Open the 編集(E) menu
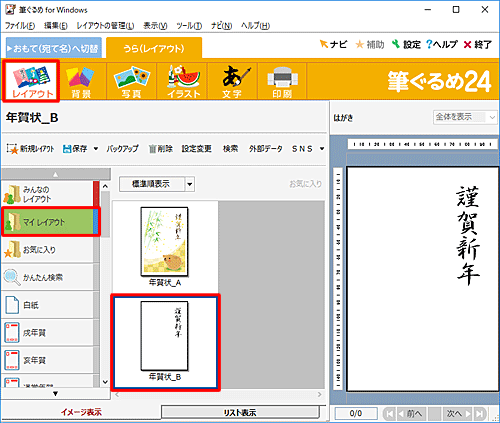 click(56, 26)
